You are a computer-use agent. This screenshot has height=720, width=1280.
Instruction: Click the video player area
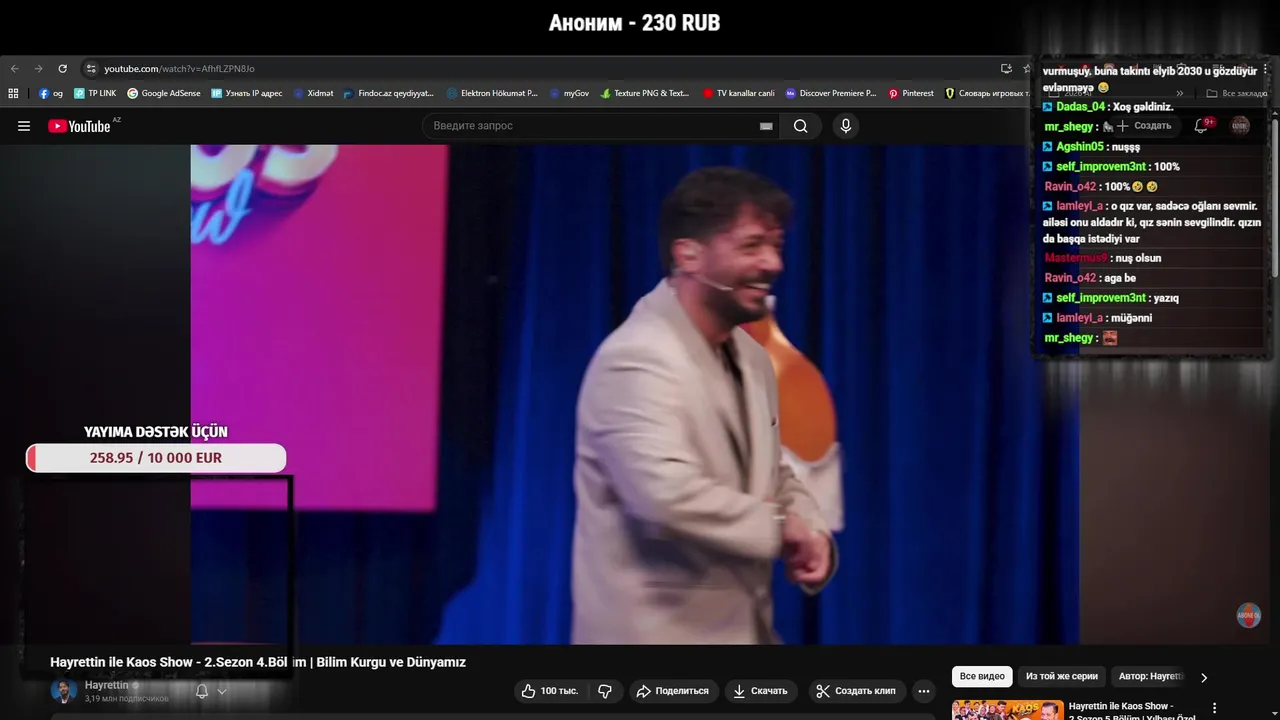[635, 395]
